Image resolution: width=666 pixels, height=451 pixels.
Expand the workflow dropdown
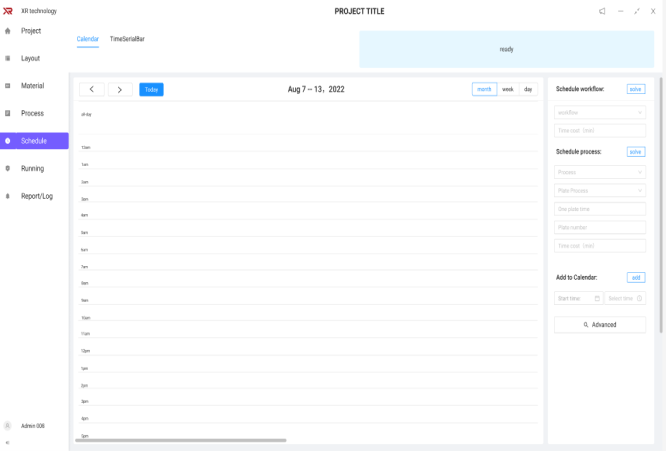pos(600,113)
